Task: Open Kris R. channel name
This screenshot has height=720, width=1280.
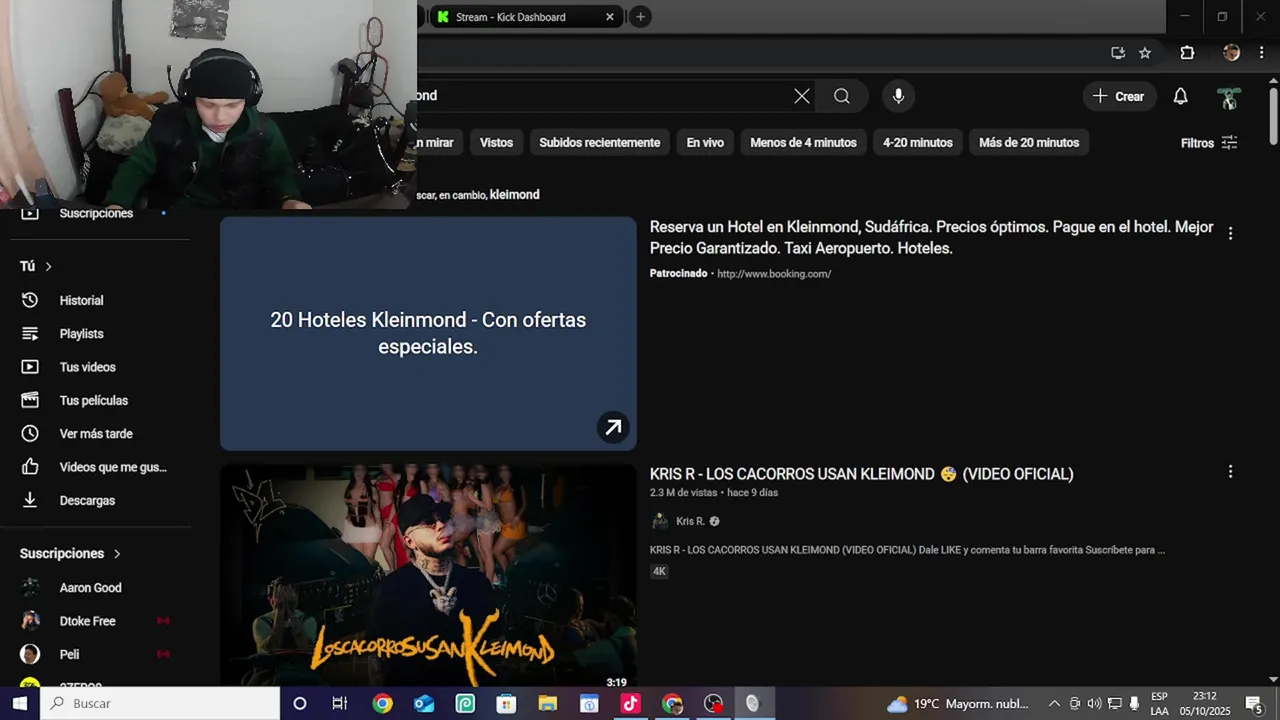Action: point(690,521)
